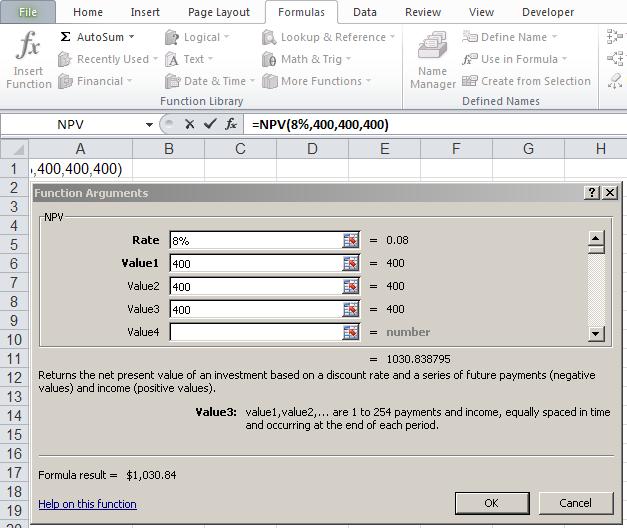Expand the Logical dropdown arrow
The image size is (627, 528).
[227, 37]
